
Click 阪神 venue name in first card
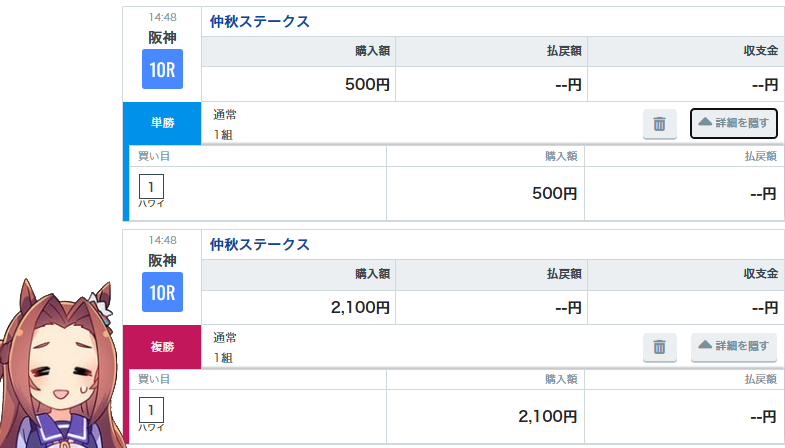(x=162, y=38)
